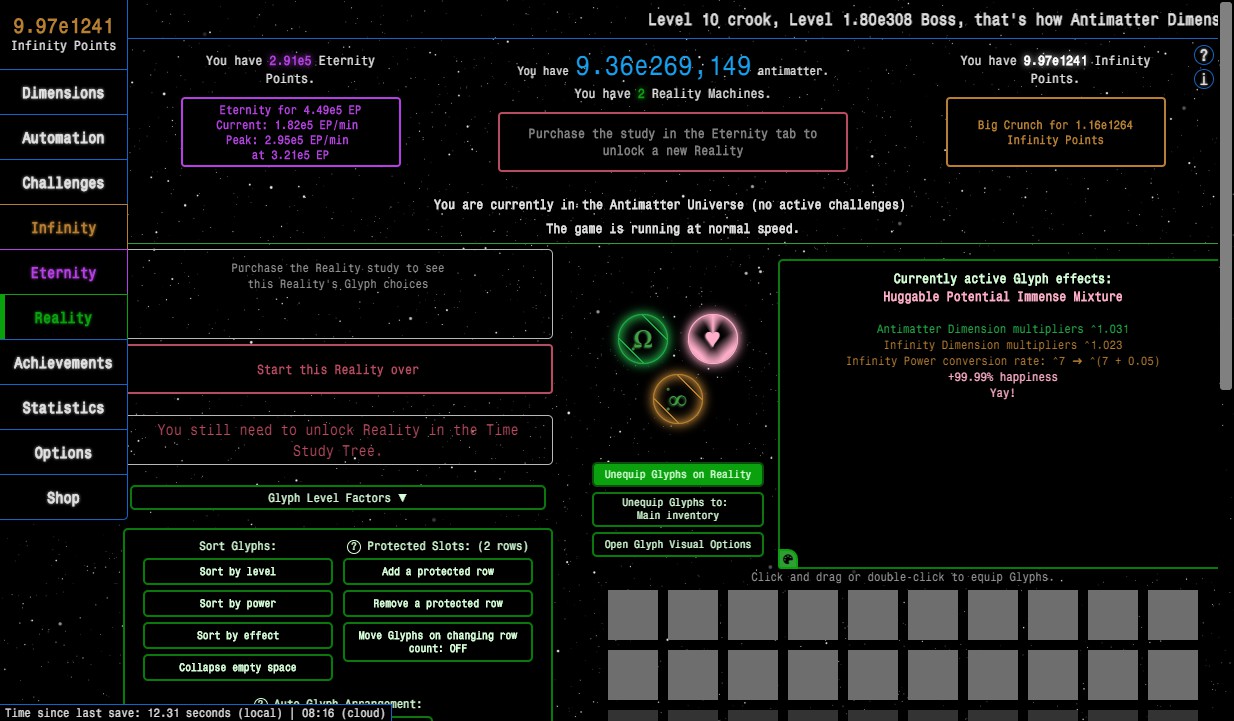Go to the Challenges tab
The height and width of the screenshot is (721, 1234).
(x=63, y=183)
